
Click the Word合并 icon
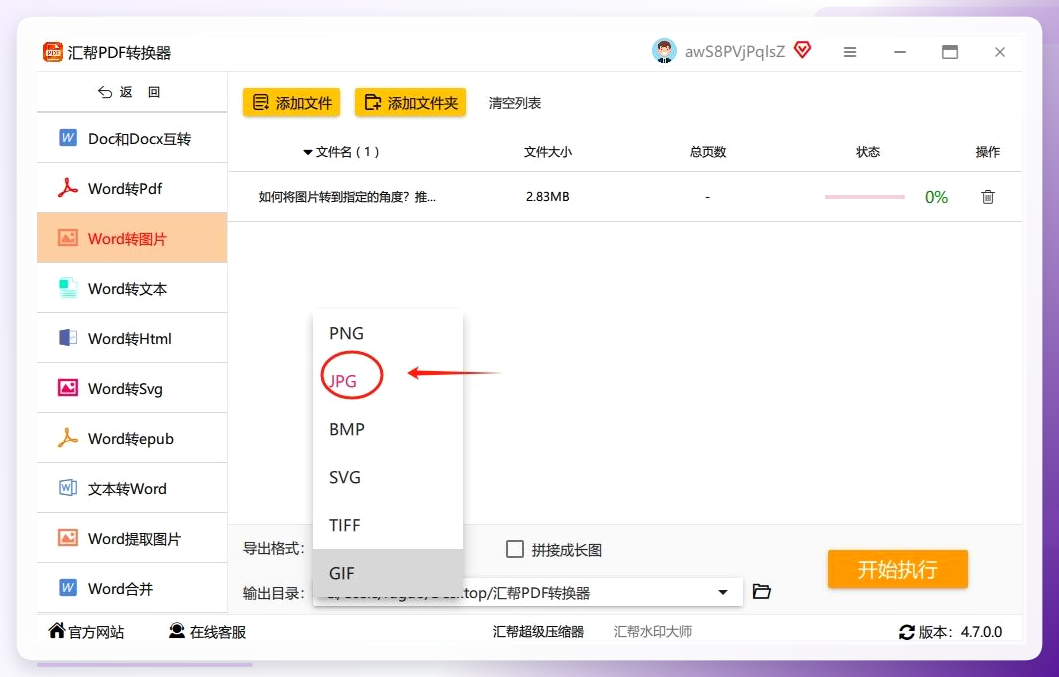pyautogui.click(x=68, y=588)
